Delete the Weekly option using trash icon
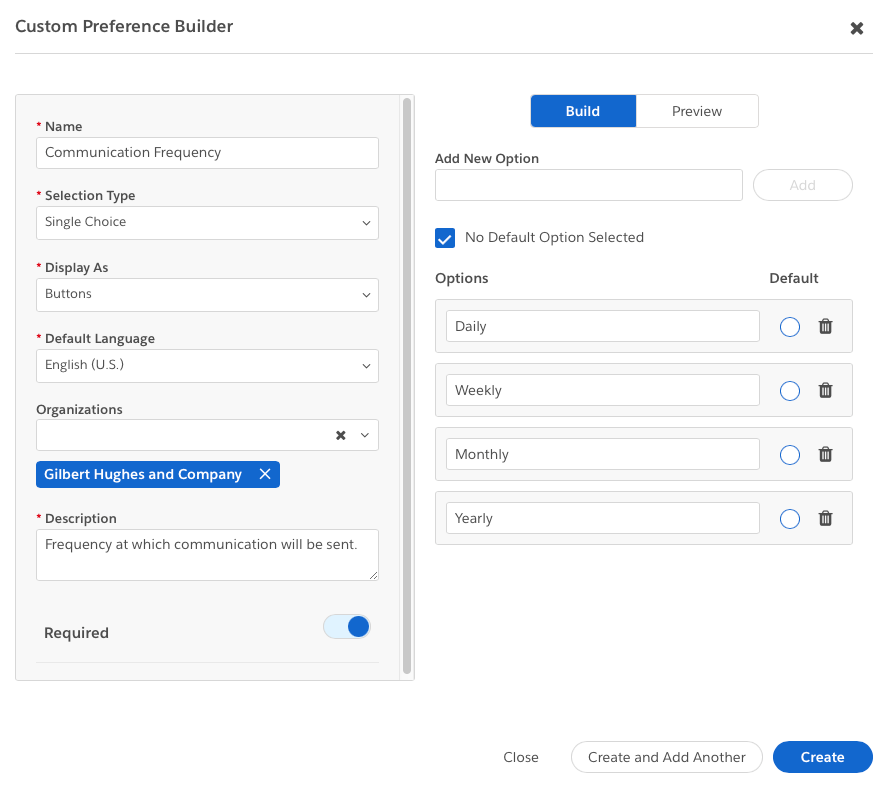Image resolution: width=888 pixels, height=787 pixels. [825, 390]
